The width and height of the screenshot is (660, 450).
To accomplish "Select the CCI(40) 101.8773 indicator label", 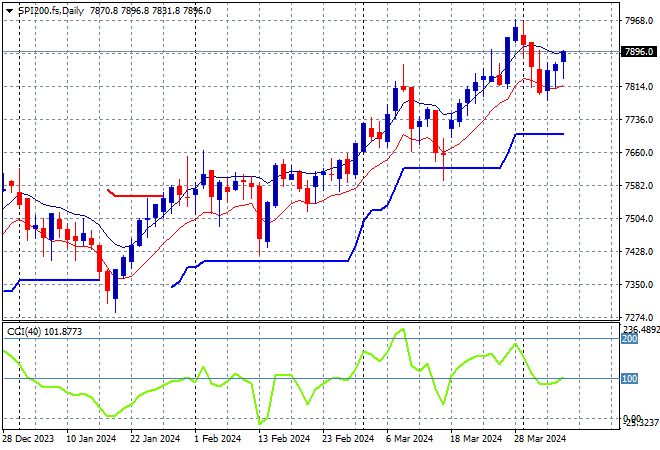I will [45, 332].
